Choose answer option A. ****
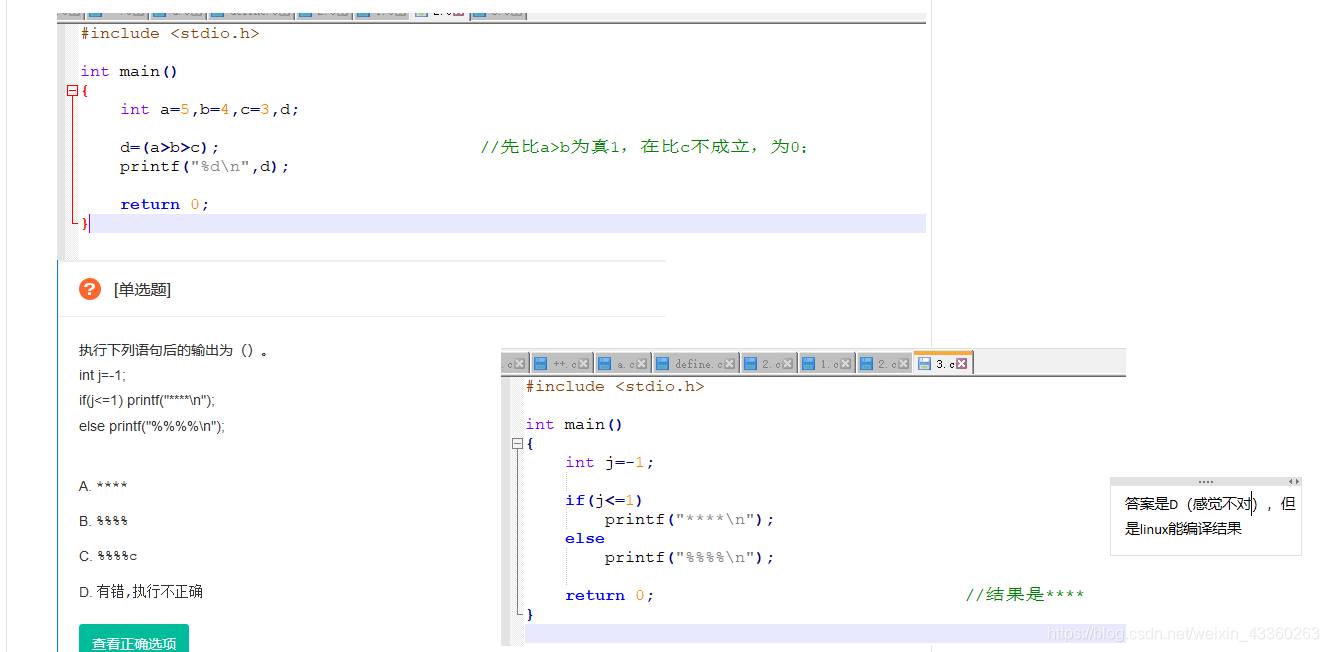The height and width of the screenshot is (652, 1329). (x=103, y=486)
